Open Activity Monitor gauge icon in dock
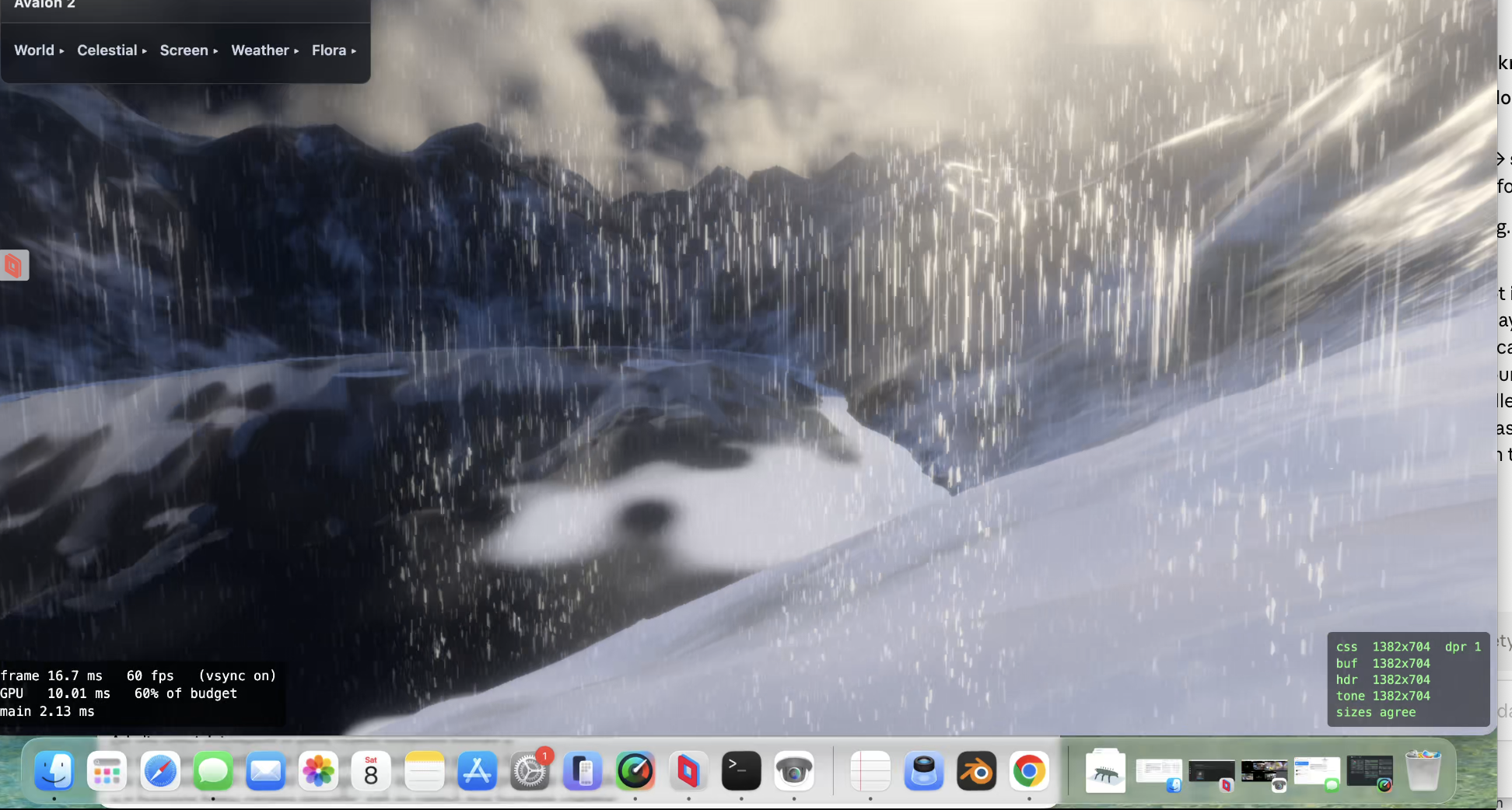1512x810 pixels. coord(635,771)
